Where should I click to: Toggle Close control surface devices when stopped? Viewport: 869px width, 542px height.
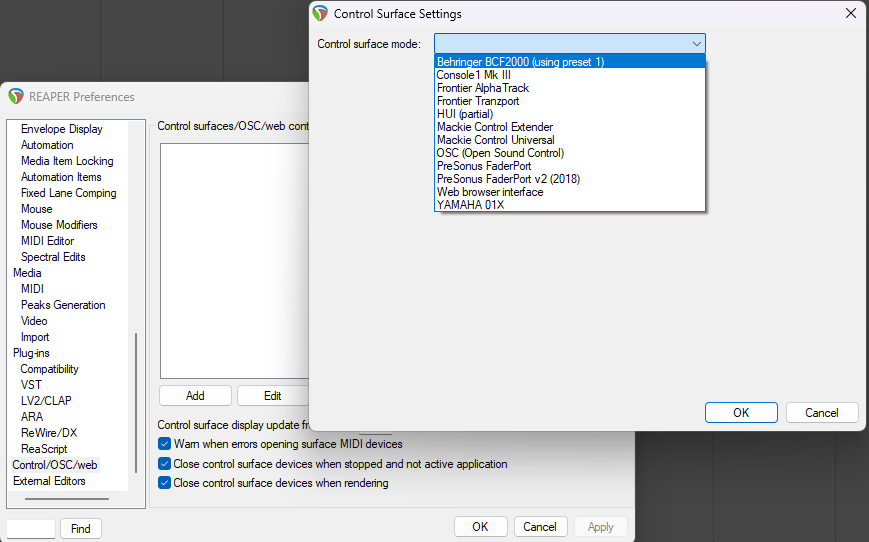pyautogui.click(x=164, y=464)
